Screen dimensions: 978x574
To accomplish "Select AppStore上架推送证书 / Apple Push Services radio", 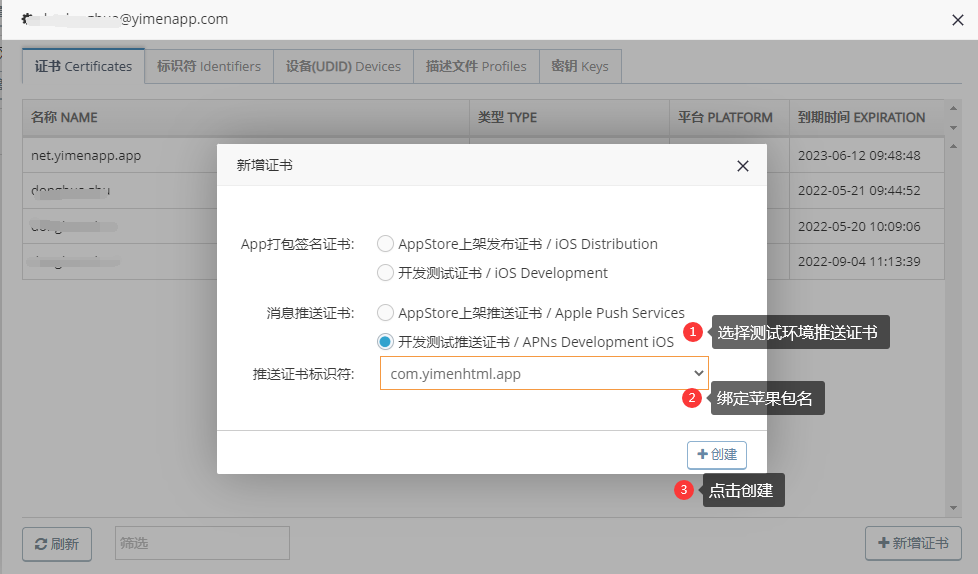I will [385, 313].
